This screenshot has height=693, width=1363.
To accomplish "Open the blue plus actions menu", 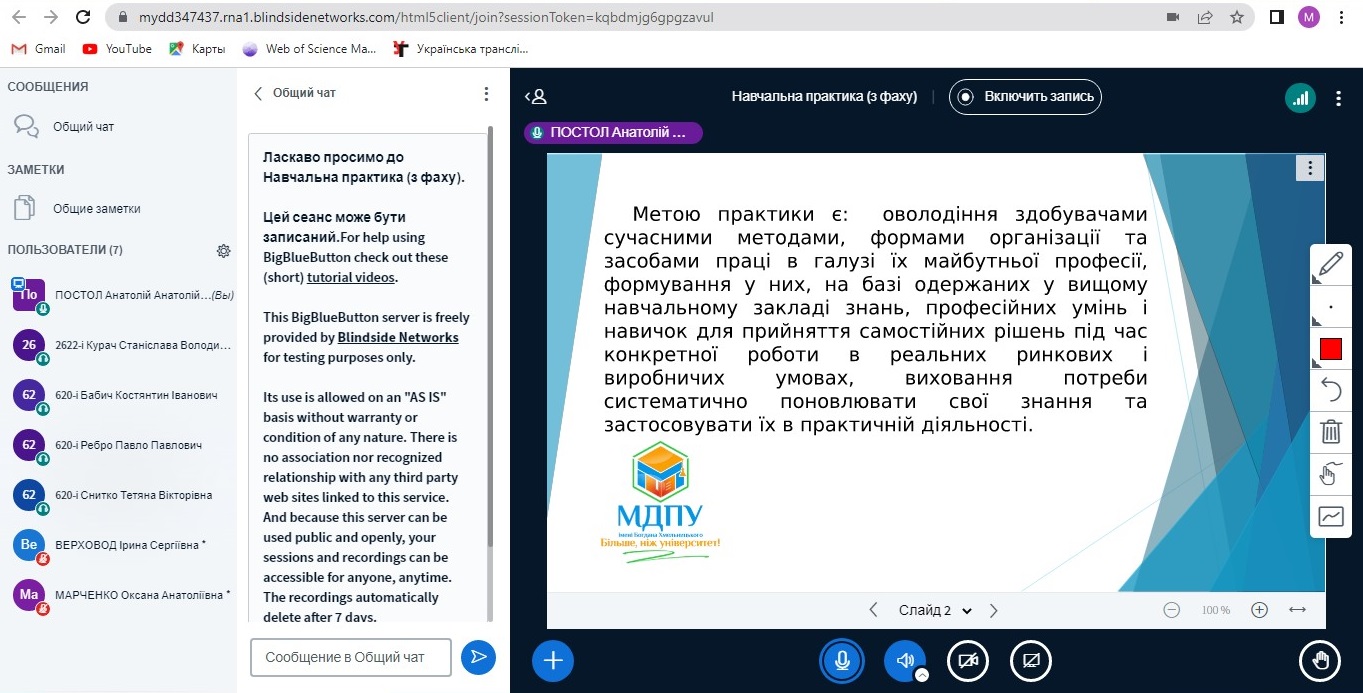I will tap(552, 660).
